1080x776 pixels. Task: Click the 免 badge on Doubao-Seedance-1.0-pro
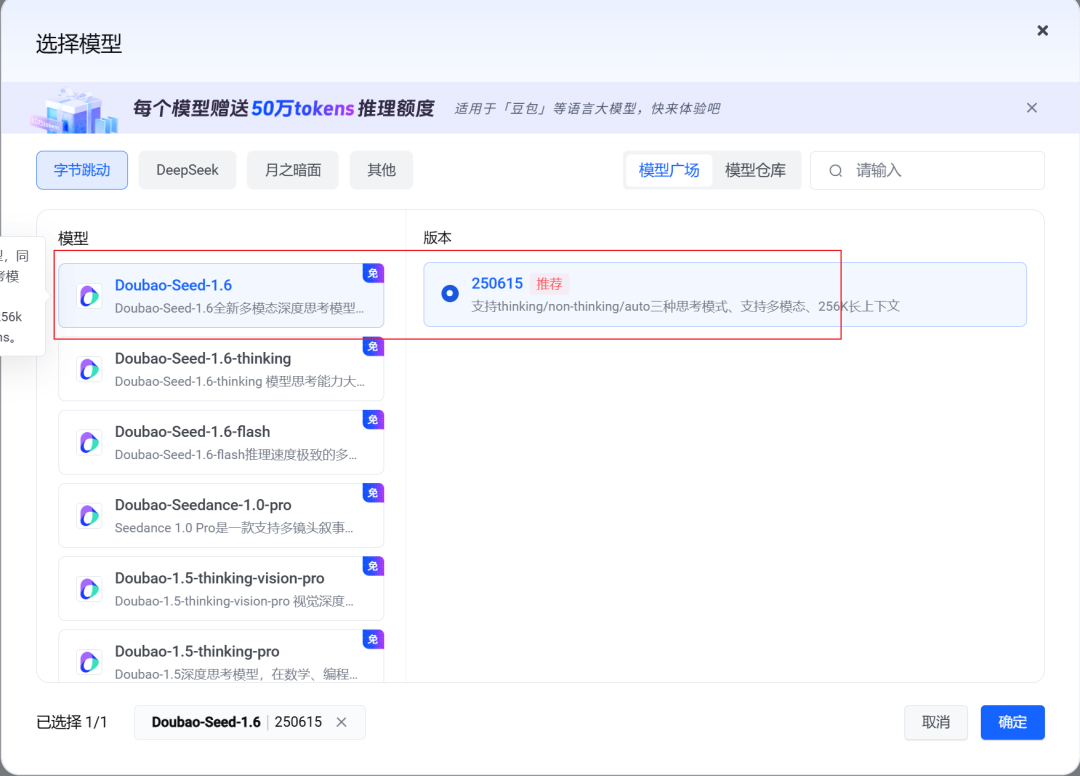[373, 493]
